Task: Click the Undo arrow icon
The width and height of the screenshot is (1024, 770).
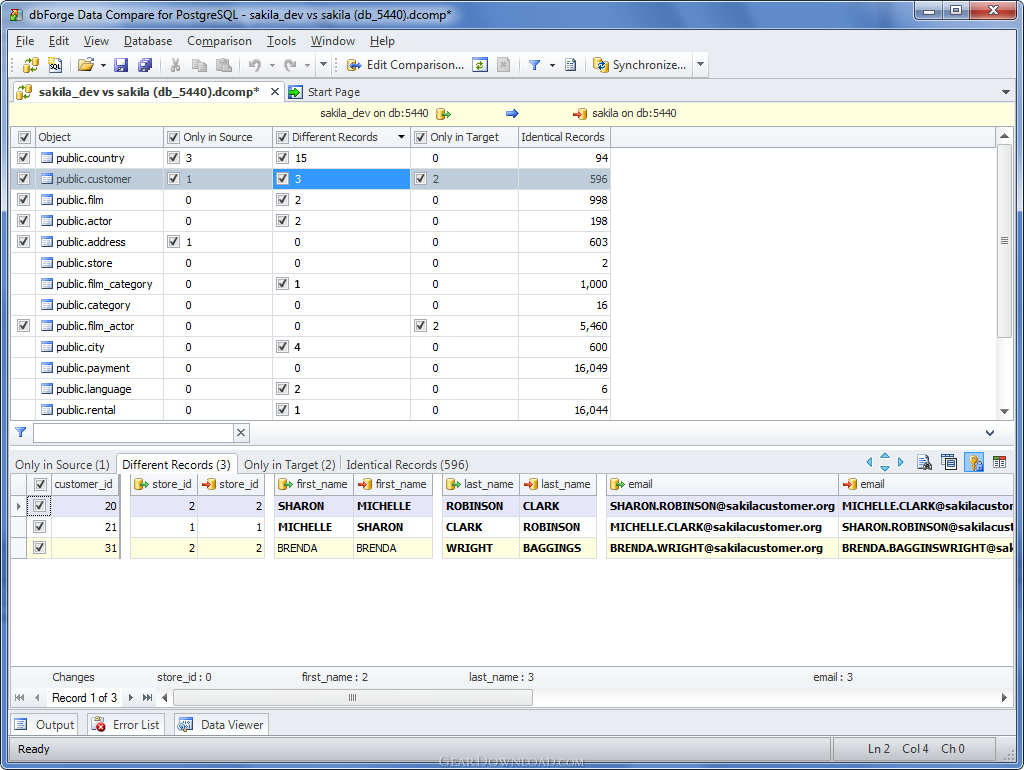Action: pyautogui.click(x=255, y=65)
